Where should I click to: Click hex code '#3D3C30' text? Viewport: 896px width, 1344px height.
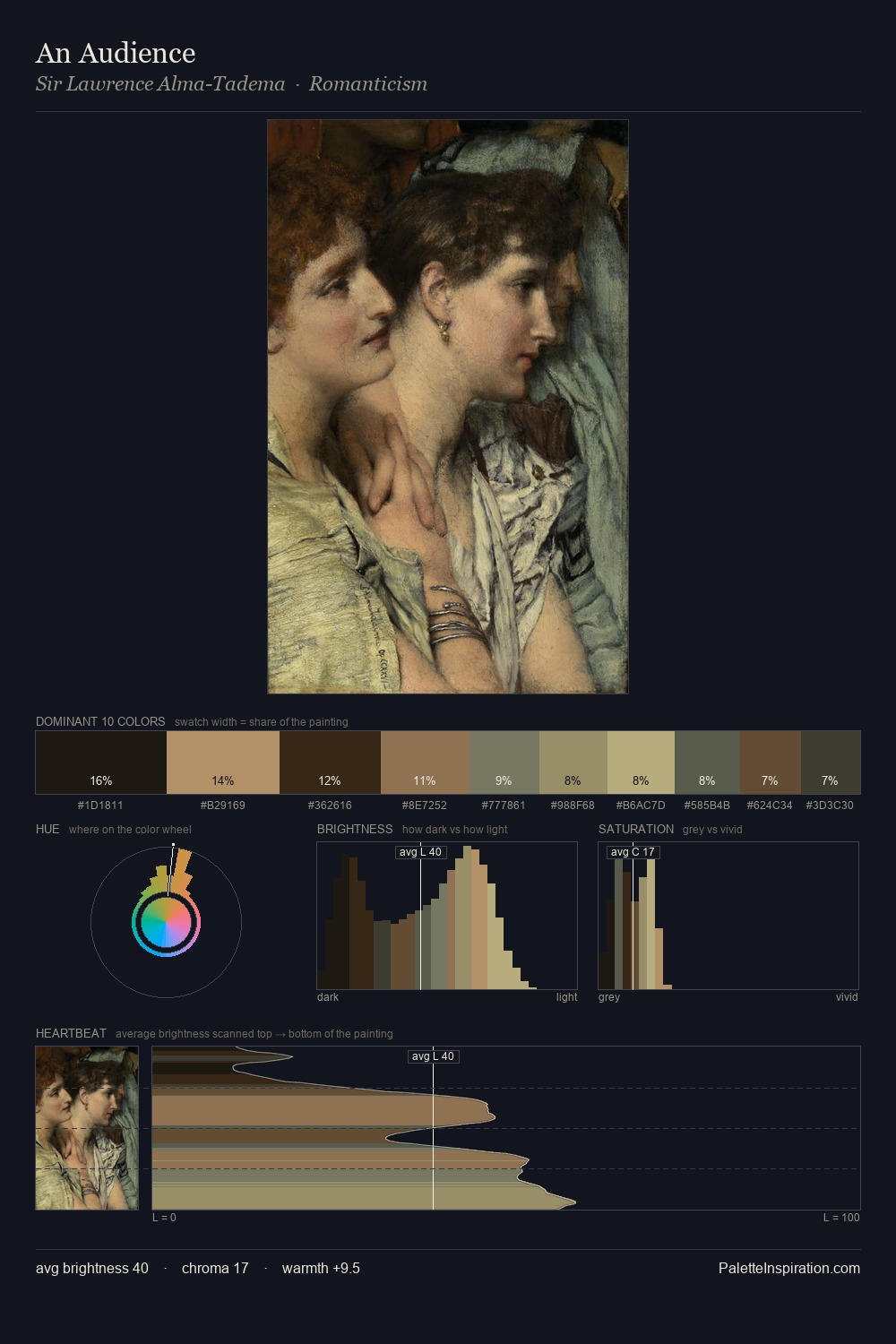click(830, 806)
